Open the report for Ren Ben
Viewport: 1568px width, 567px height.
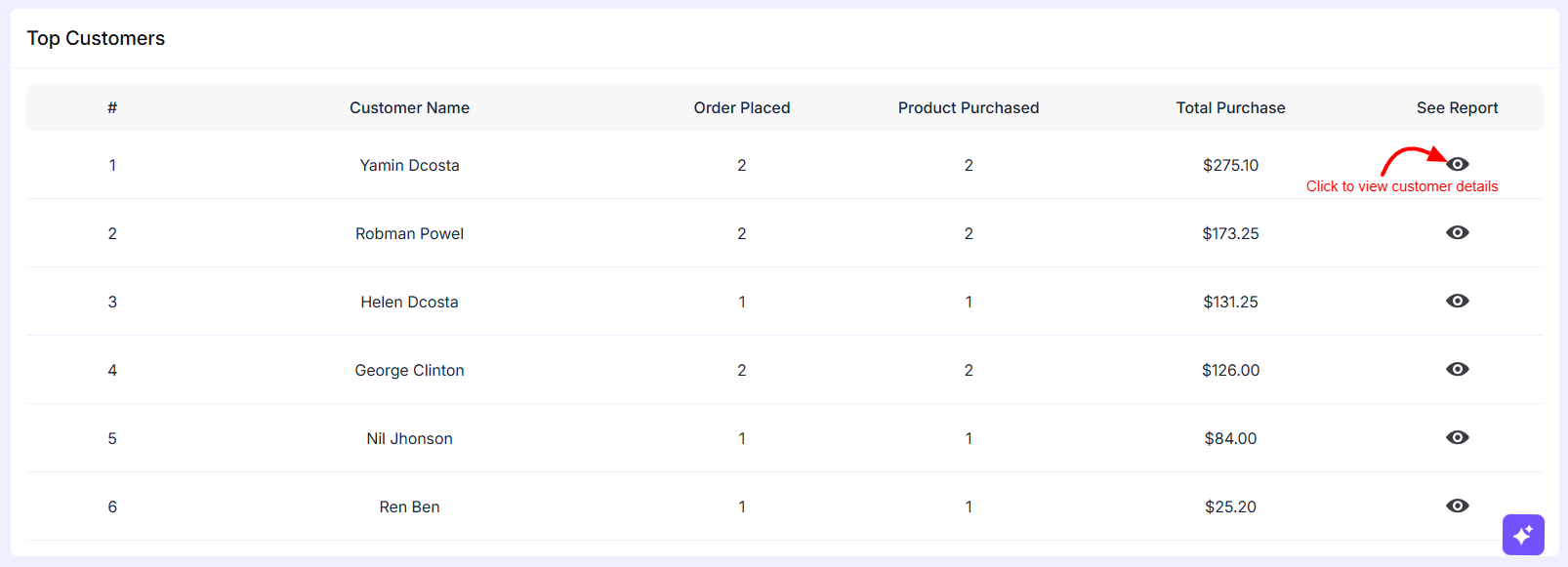click(1458, 506)
